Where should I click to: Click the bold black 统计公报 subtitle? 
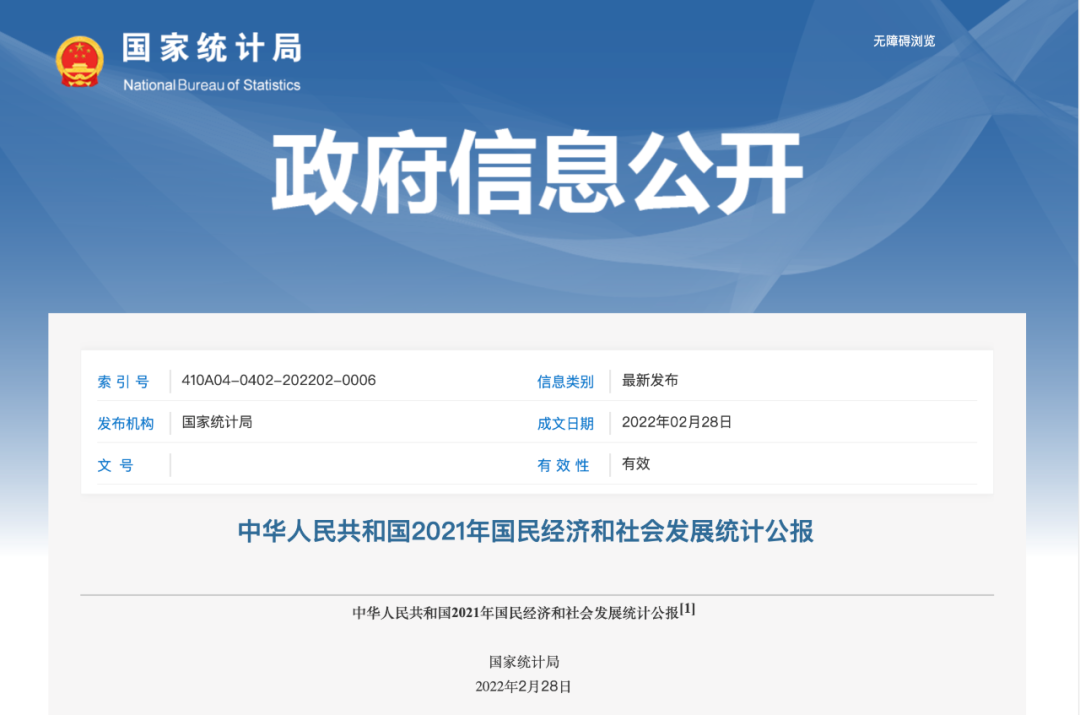(515, 613)
